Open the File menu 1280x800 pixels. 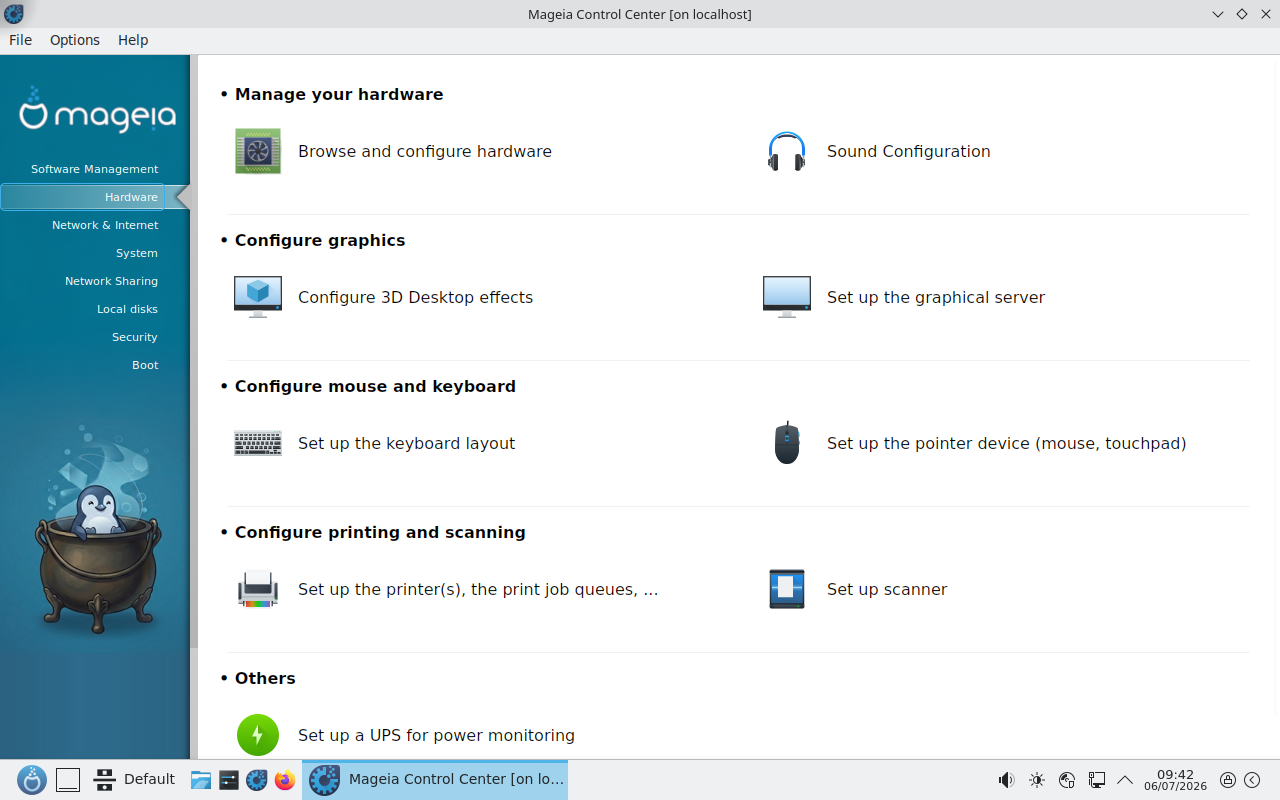21,40
